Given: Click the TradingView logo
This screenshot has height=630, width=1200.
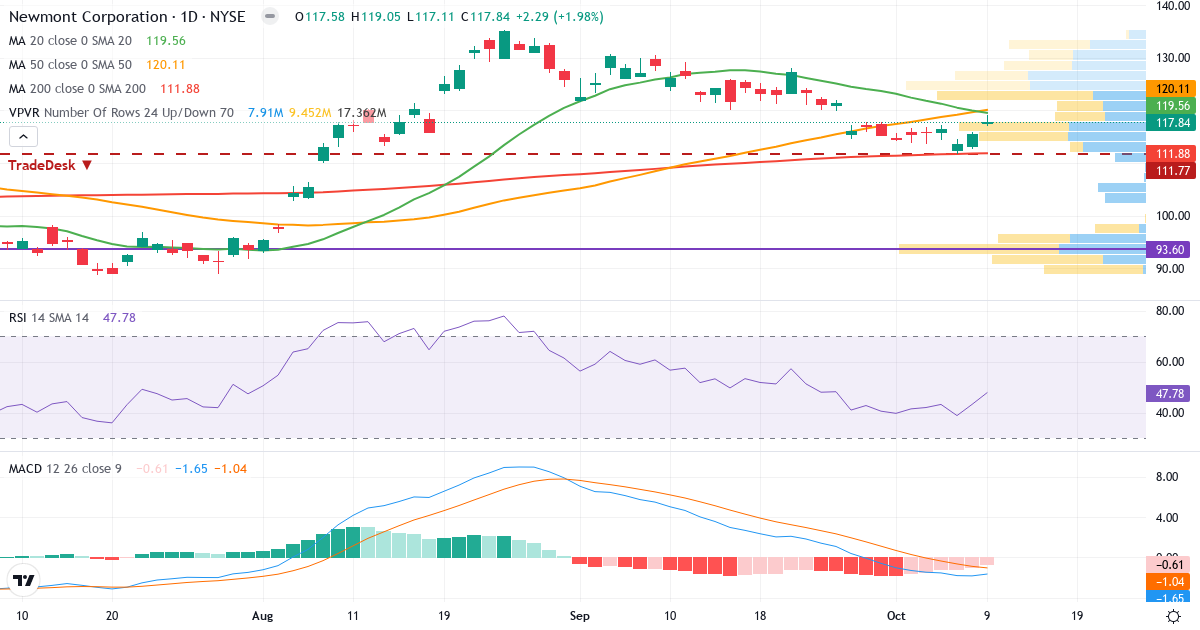Looking at the screenshot, I should [24, 580].
